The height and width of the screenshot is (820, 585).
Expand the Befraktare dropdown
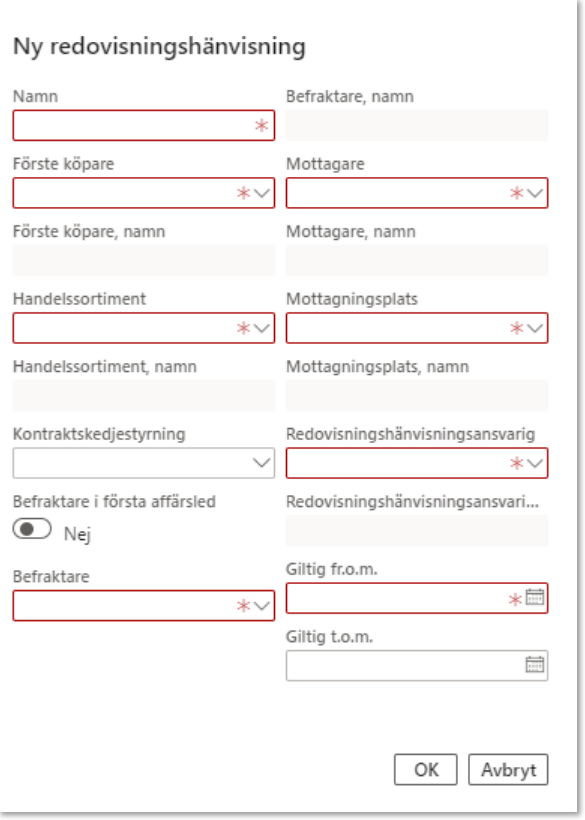click(x=261, y=606)
